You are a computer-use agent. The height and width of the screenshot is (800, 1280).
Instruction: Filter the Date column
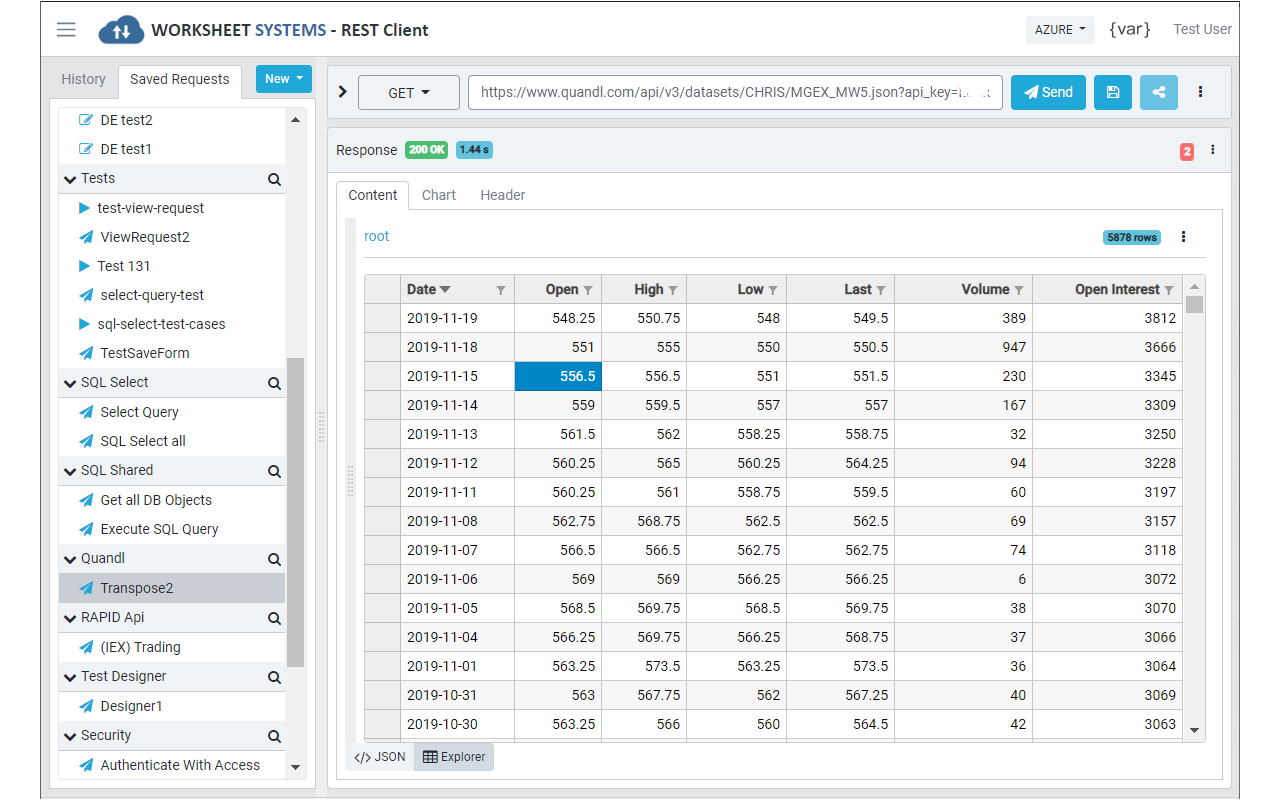[x=501, y=290]
